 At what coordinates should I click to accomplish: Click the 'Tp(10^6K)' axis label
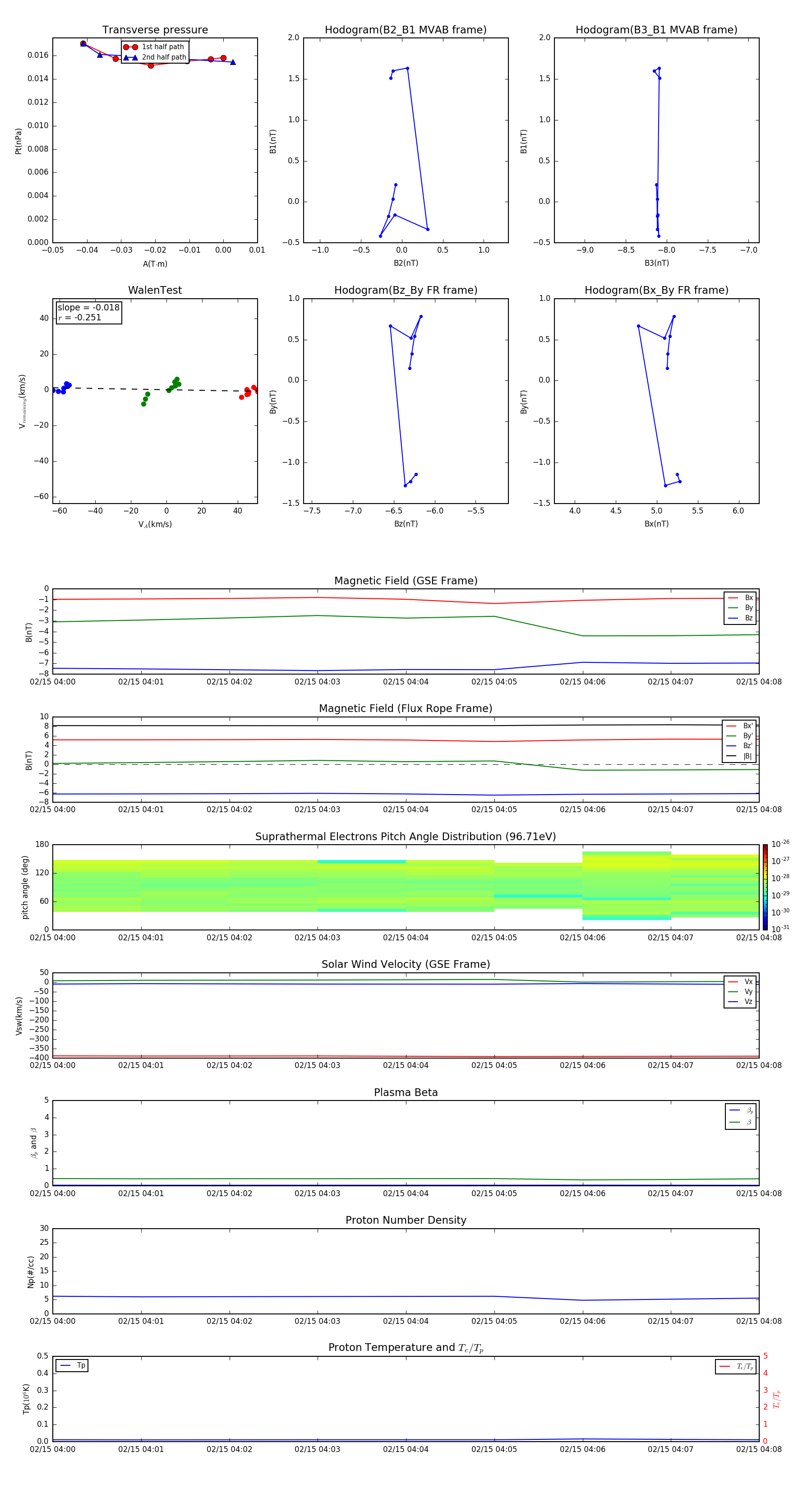coord(26,1399)
